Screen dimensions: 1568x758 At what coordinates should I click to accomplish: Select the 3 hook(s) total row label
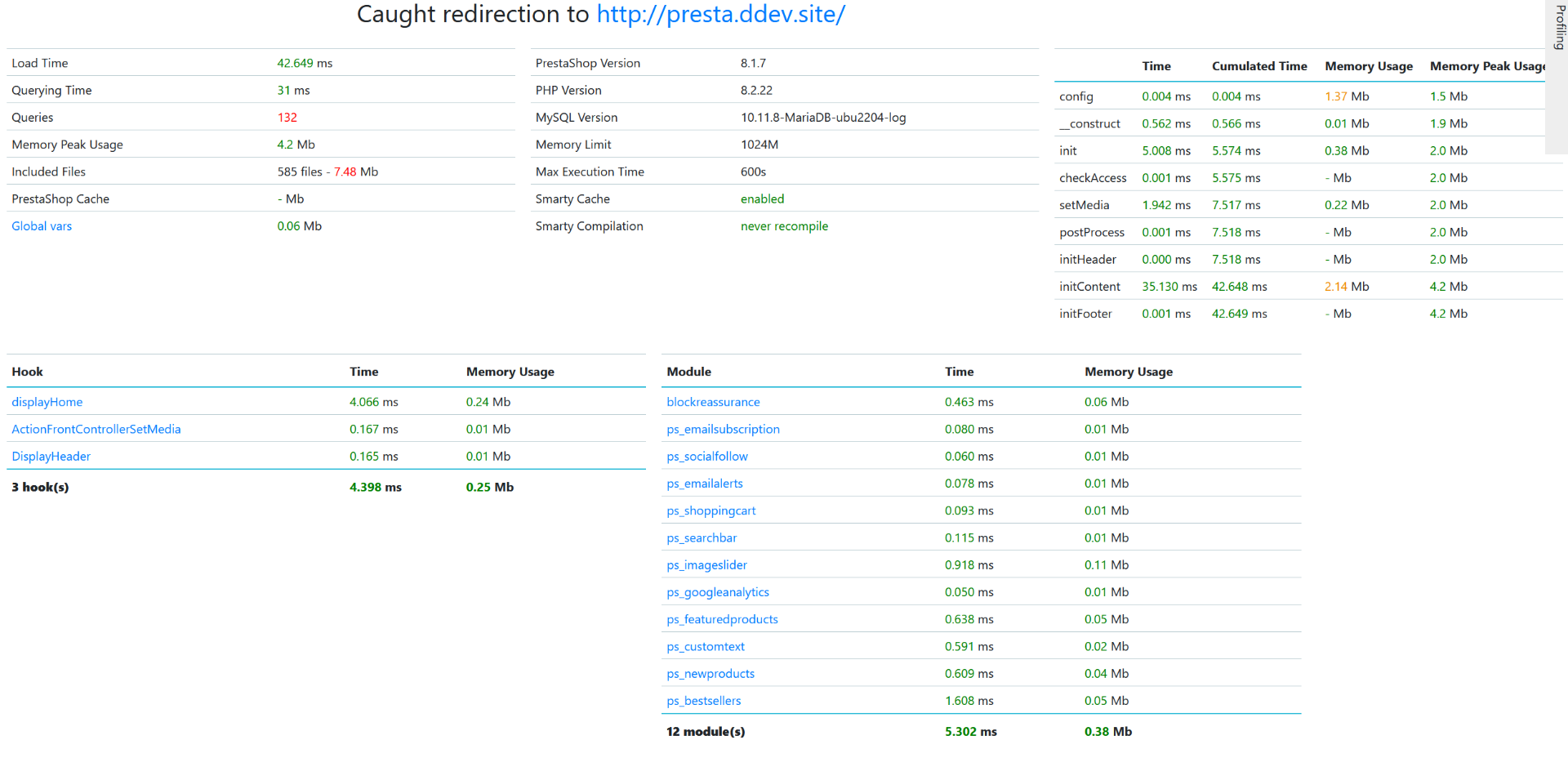click(x=40, y=487)
